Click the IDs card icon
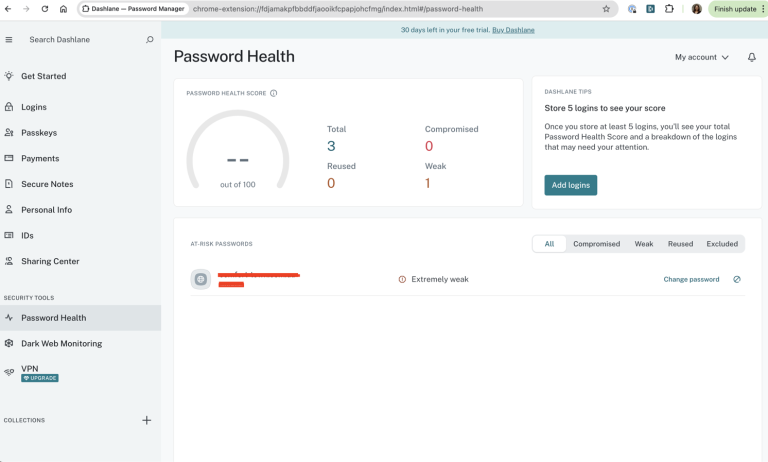 [9, 235]
